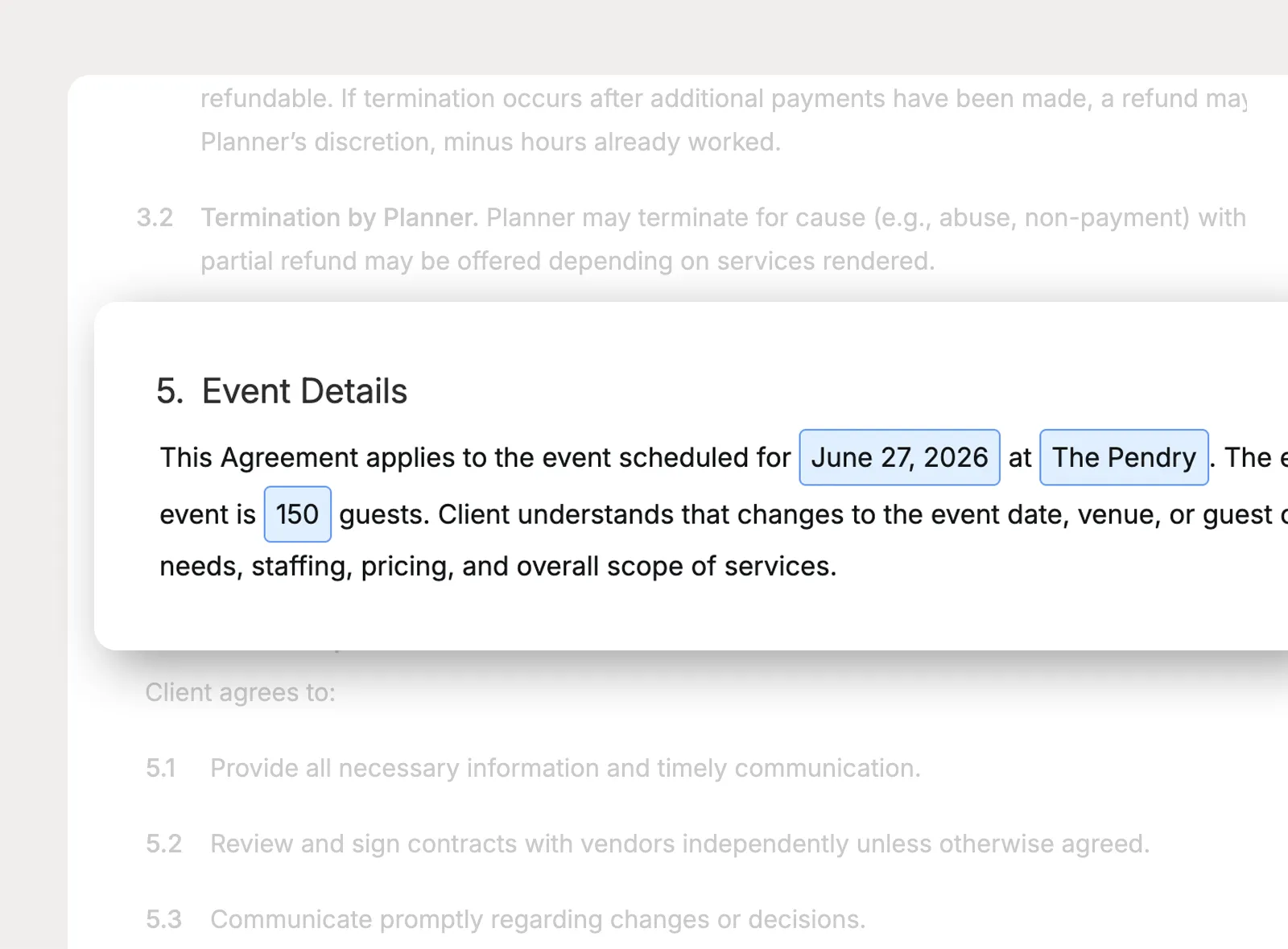Click the Event Details heading
The image size is (1288, 949).
click(x=304, y=391)
